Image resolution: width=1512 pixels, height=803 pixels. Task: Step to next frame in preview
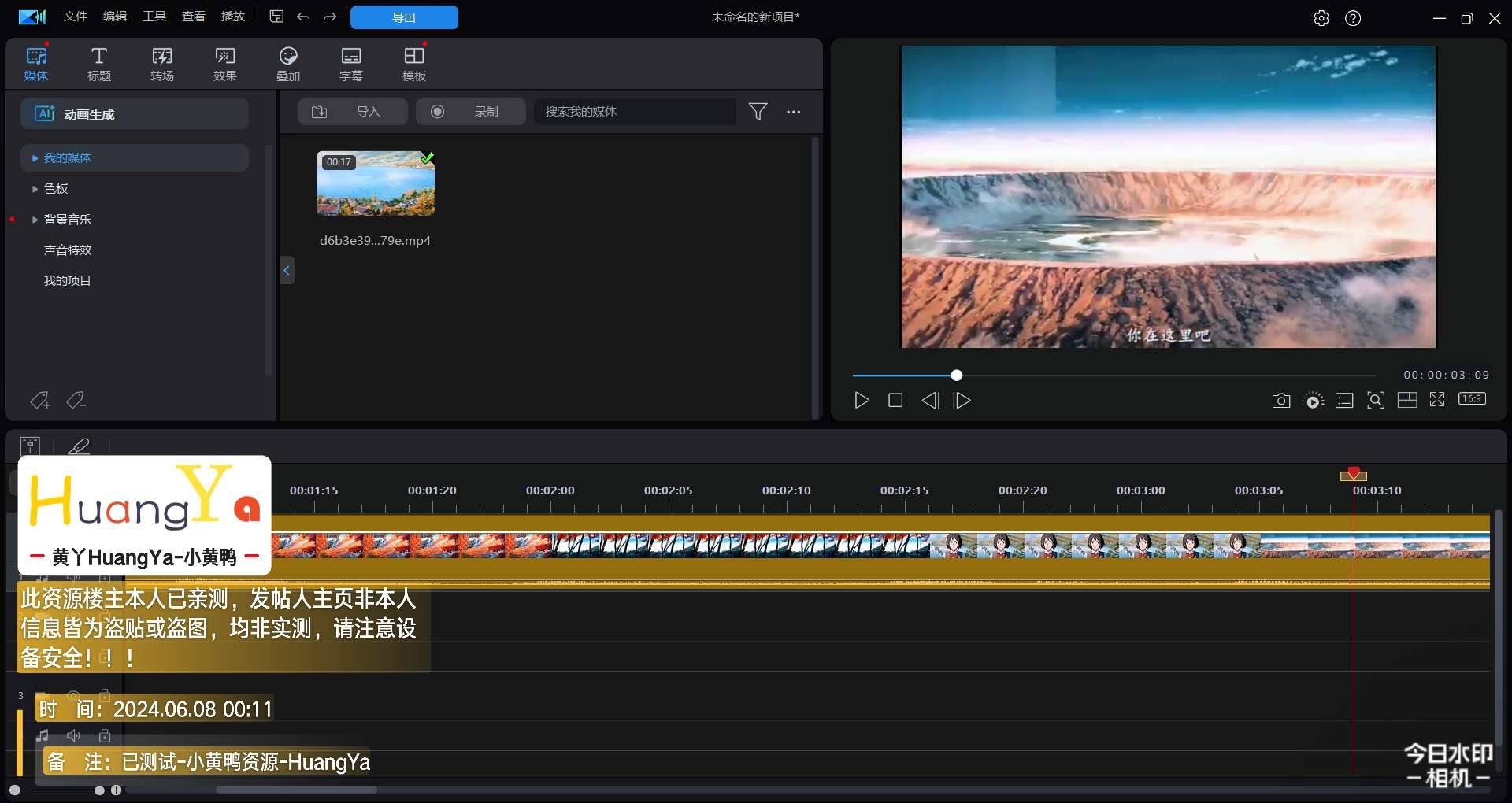(x=962, y=401)
